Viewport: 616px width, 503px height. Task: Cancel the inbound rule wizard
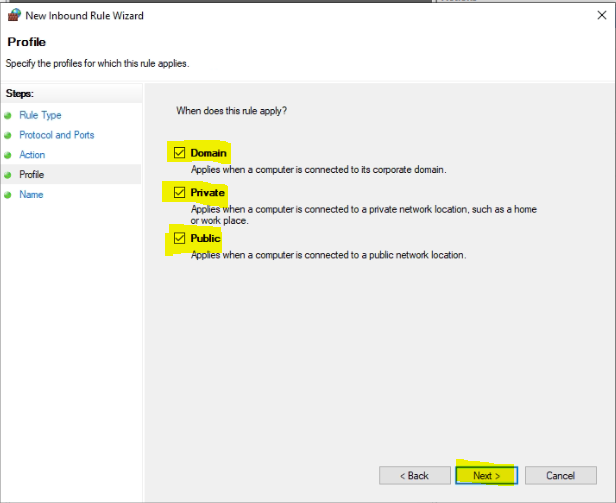[x=561, y=475]
